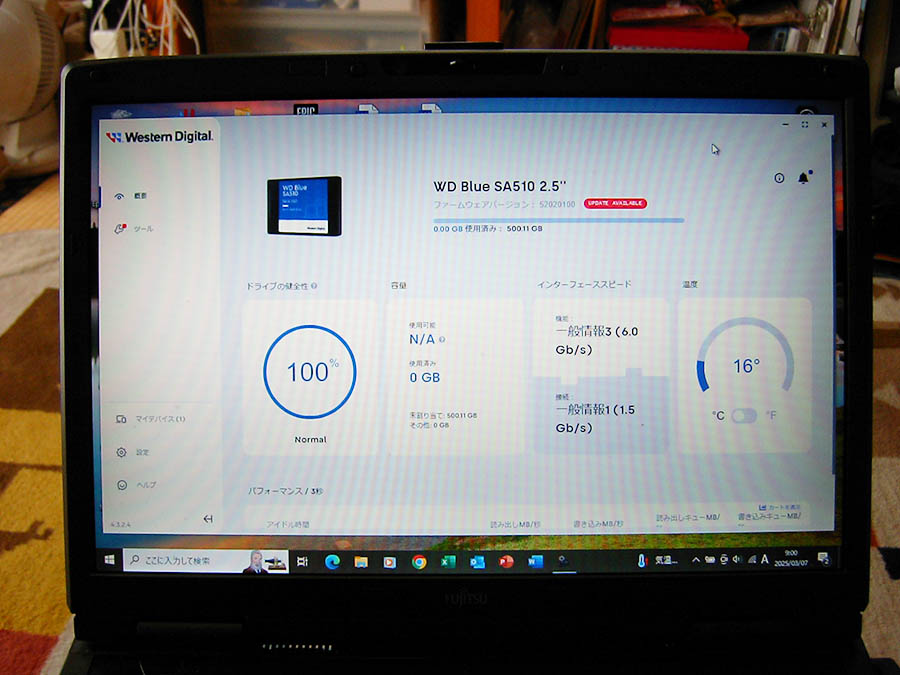Click the WD Blue SA510 drive thumbnail

(304, 205)
